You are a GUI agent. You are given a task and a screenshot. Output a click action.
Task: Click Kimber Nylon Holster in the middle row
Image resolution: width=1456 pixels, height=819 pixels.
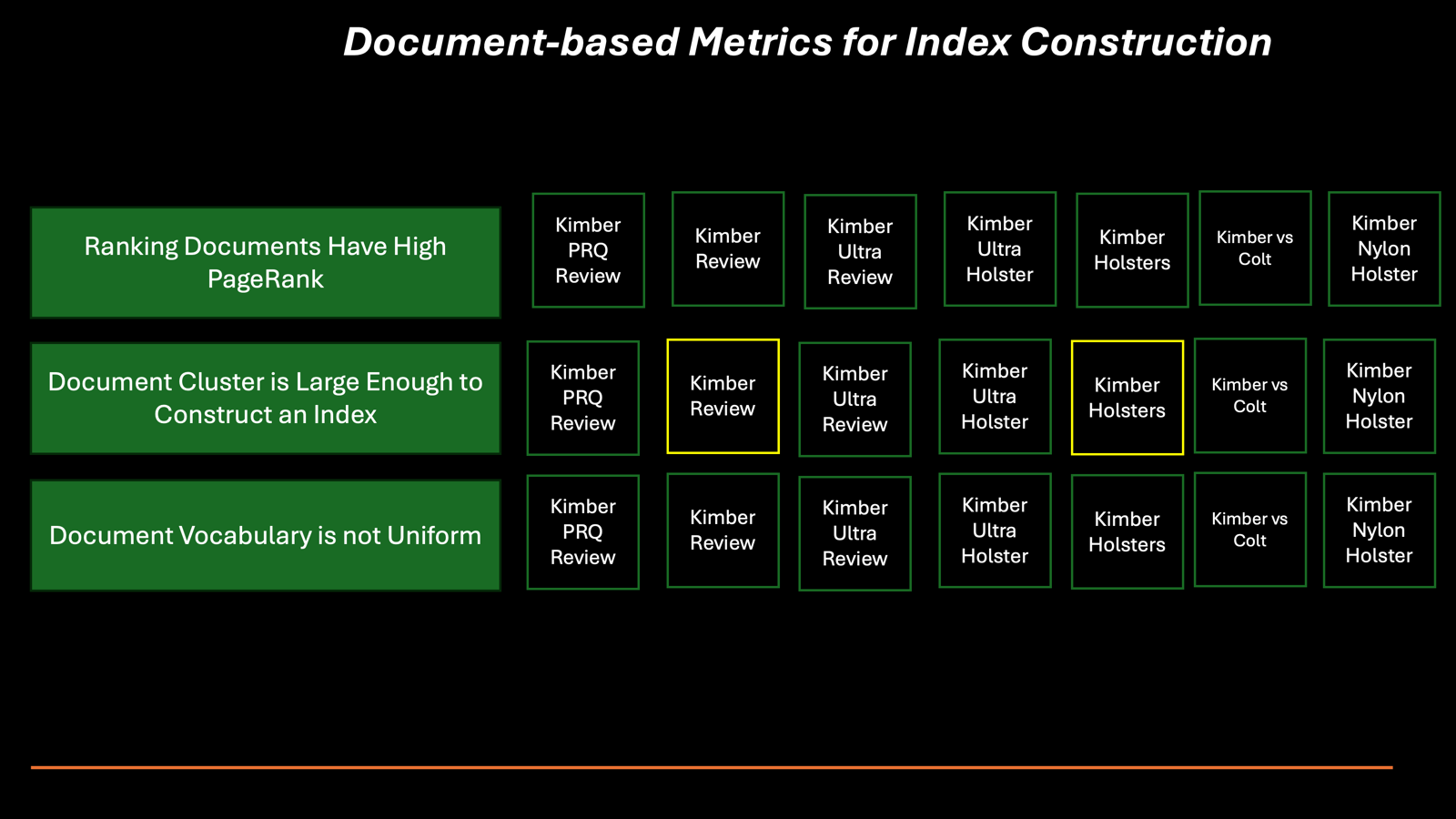point(1380,396)
